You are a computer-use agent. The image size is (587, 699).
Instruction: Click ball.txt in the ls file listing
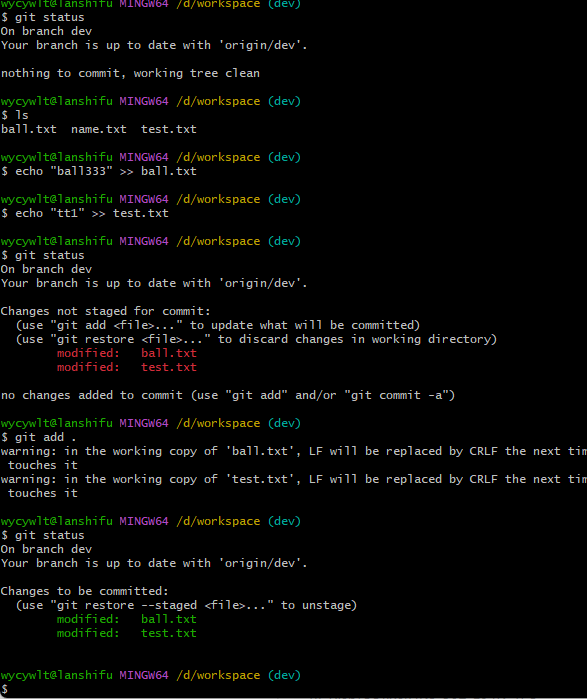(x=29, y=129)
